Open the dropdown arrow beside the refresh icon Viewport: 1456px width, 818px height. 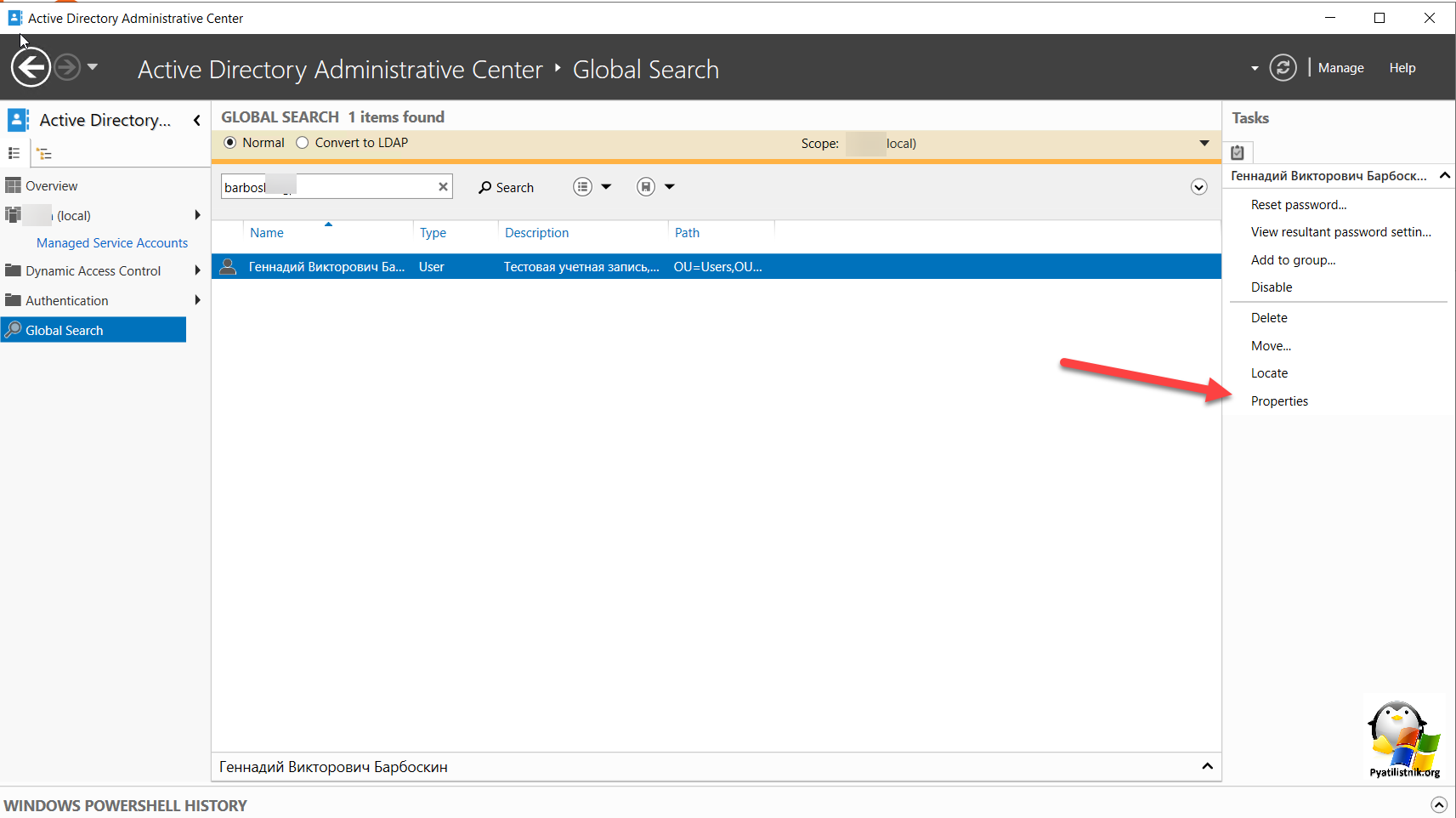tap(1255, 68)
